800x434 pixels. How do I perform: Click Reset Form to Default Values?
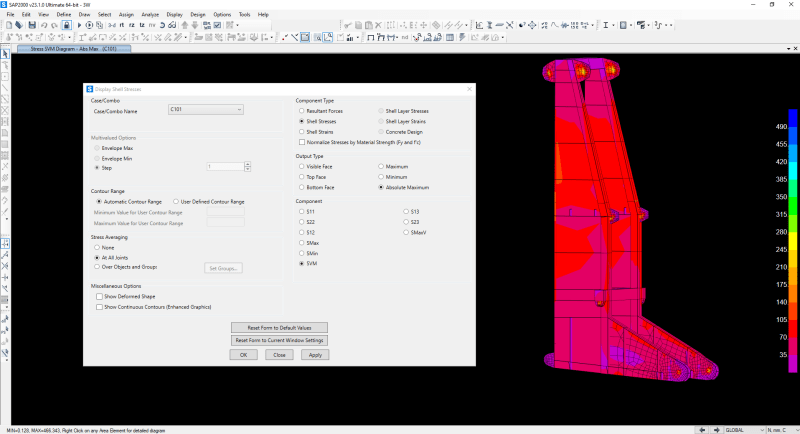click(x=279, y=328)
